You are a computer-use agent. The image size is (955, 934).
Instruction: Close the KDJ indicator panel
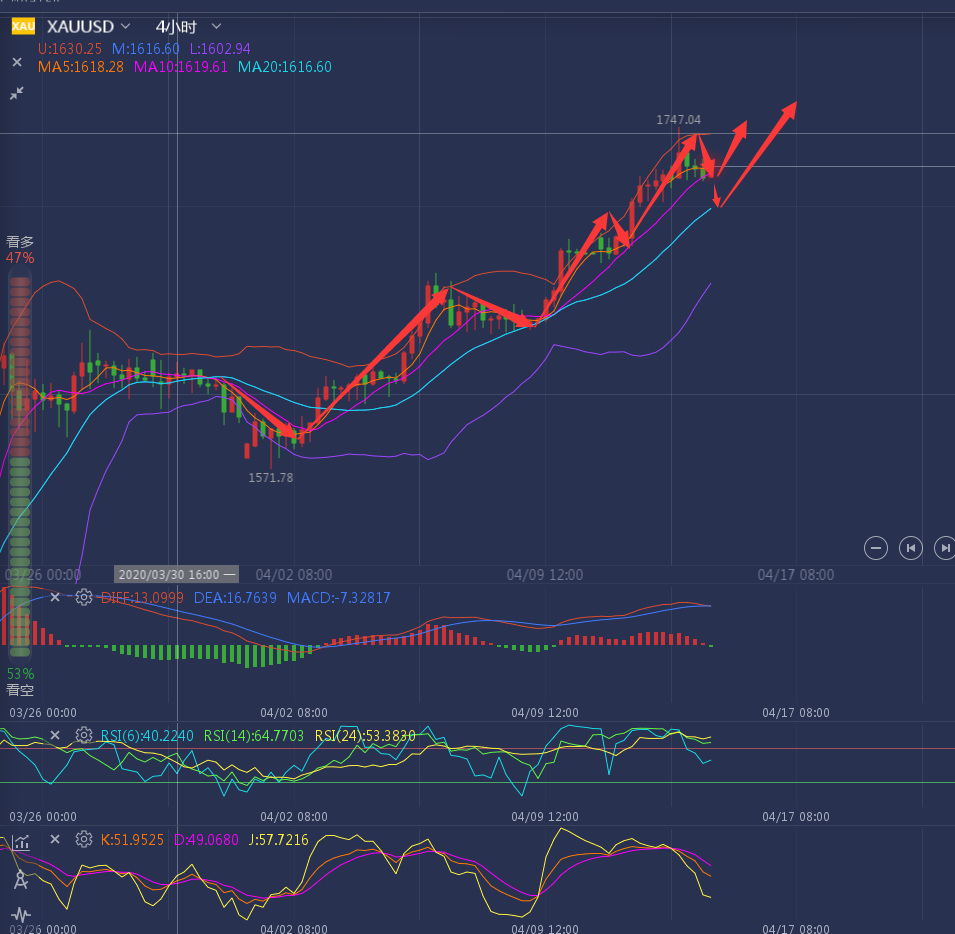pos(56,839)
